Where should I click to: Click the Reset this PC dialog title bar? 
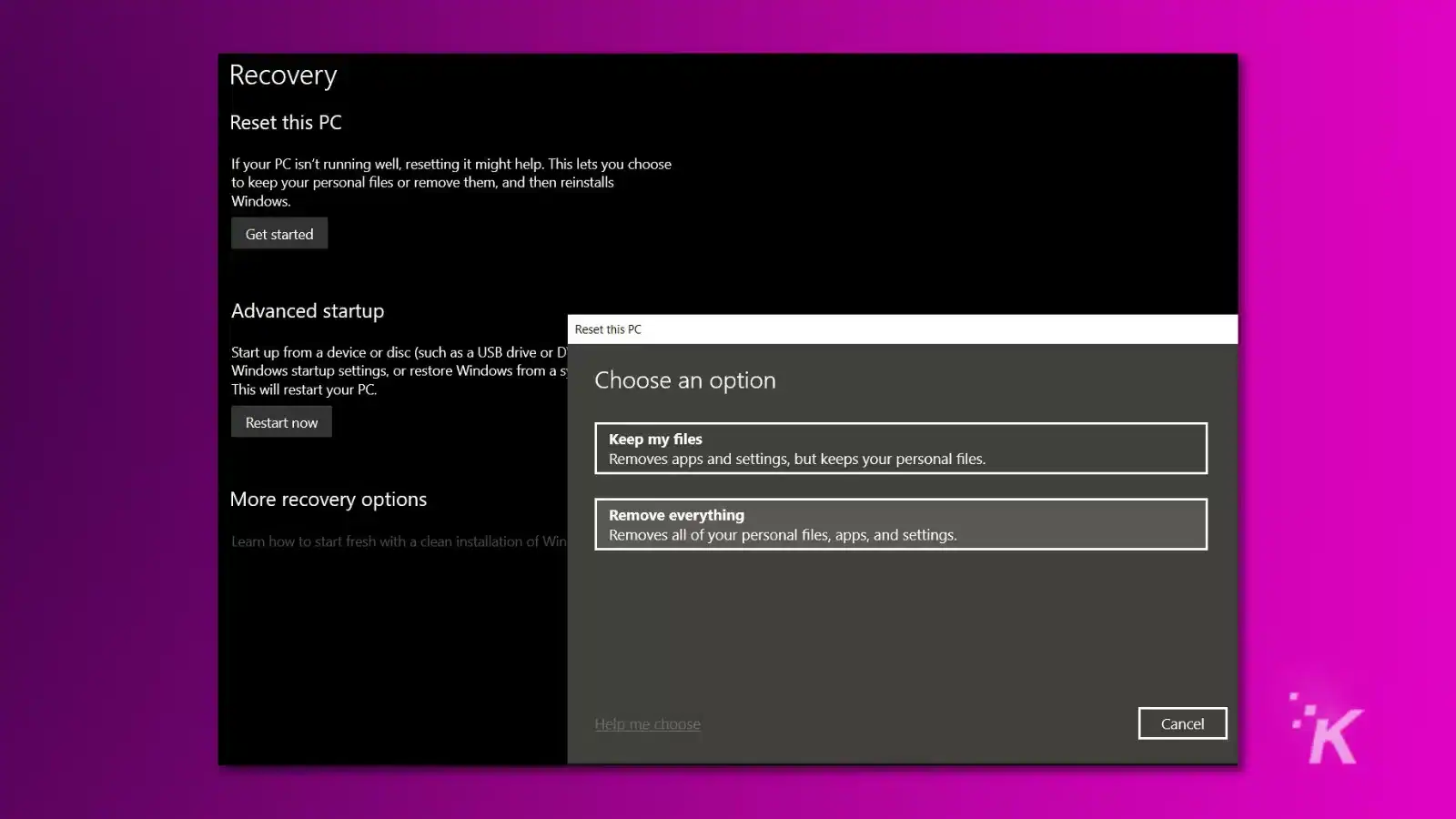coord(903,329)
